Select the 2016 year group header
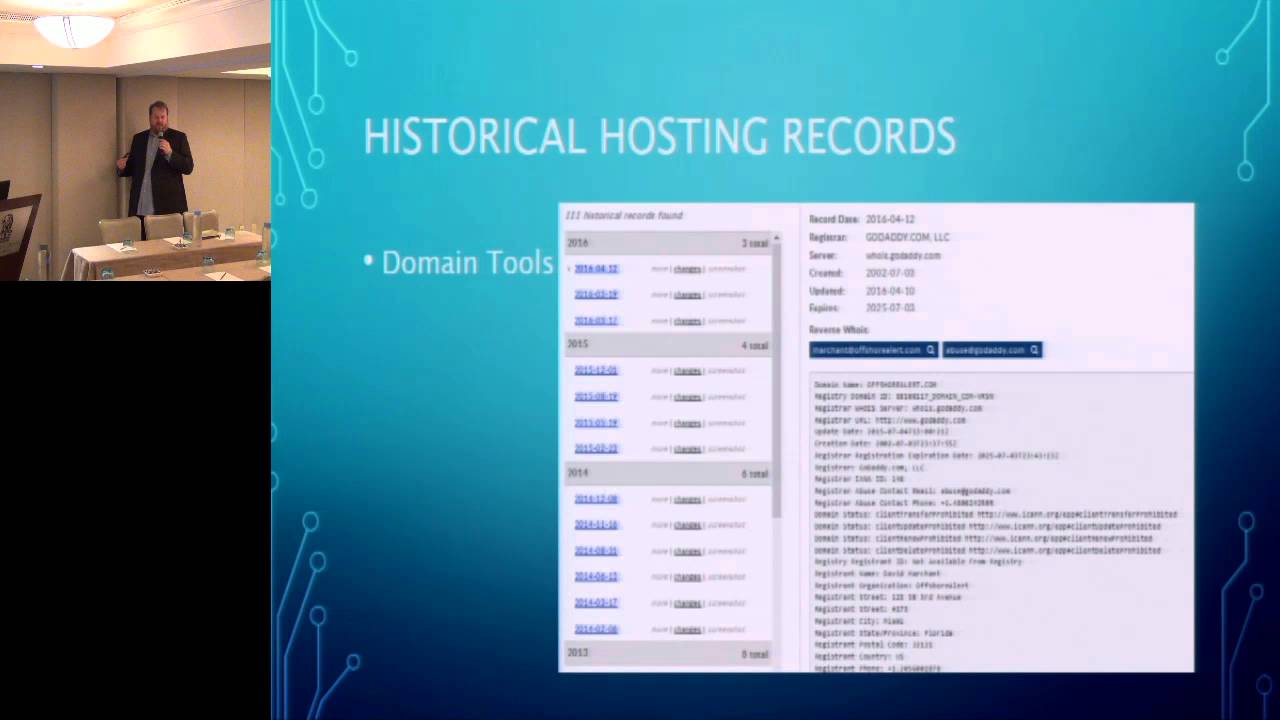Screen dimensions: 1280x720 click(x=667, y=243)
